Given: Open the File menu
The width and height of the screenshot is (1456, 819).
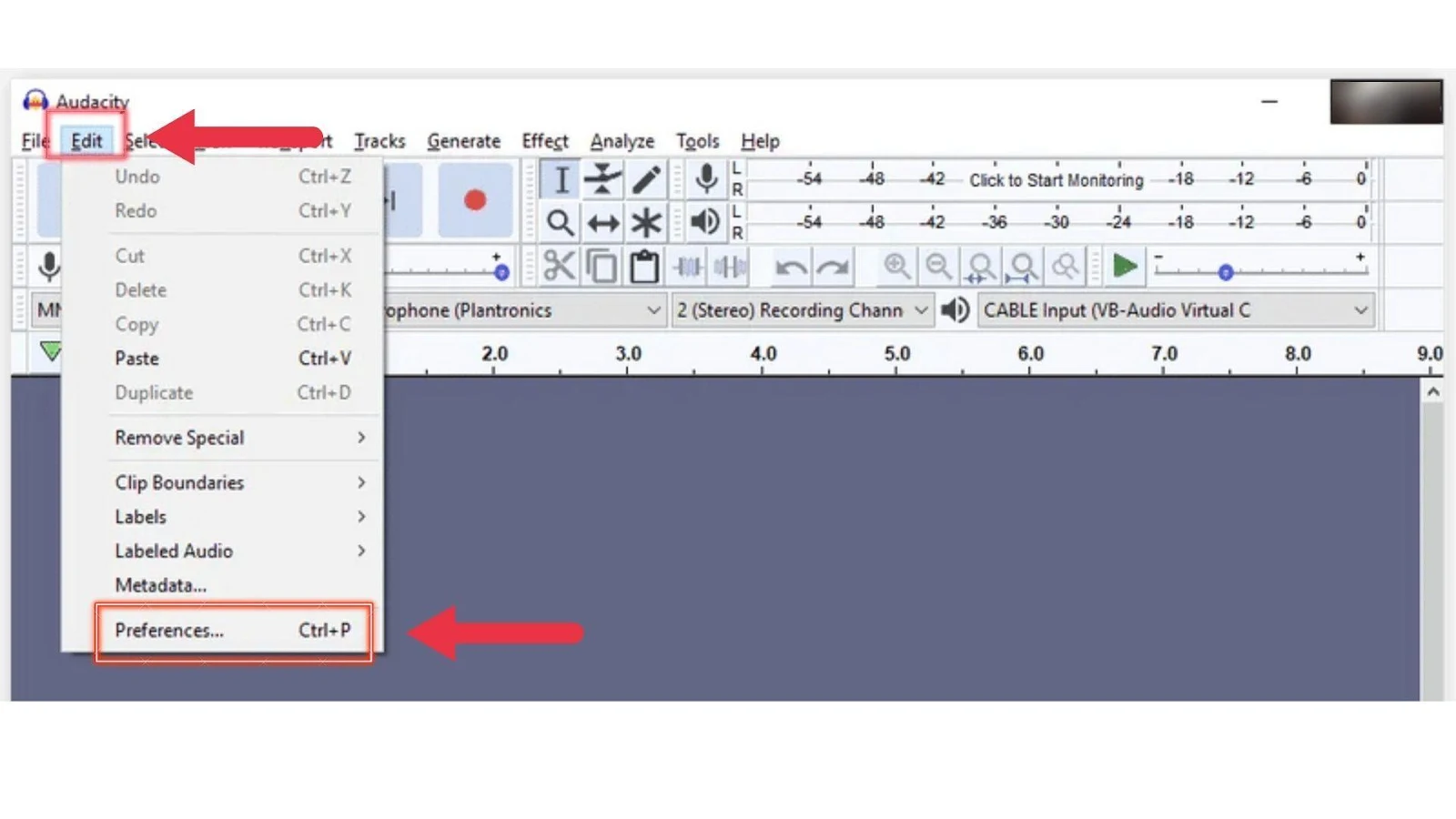Looking at the screenshot, I should pos(35,141).
